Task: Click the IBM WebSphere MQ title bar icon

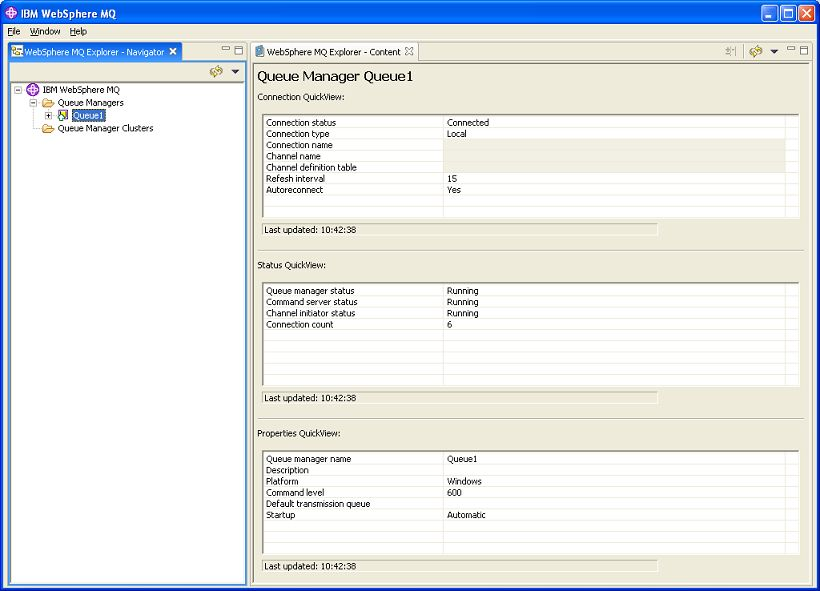Action: coord(11,13)
